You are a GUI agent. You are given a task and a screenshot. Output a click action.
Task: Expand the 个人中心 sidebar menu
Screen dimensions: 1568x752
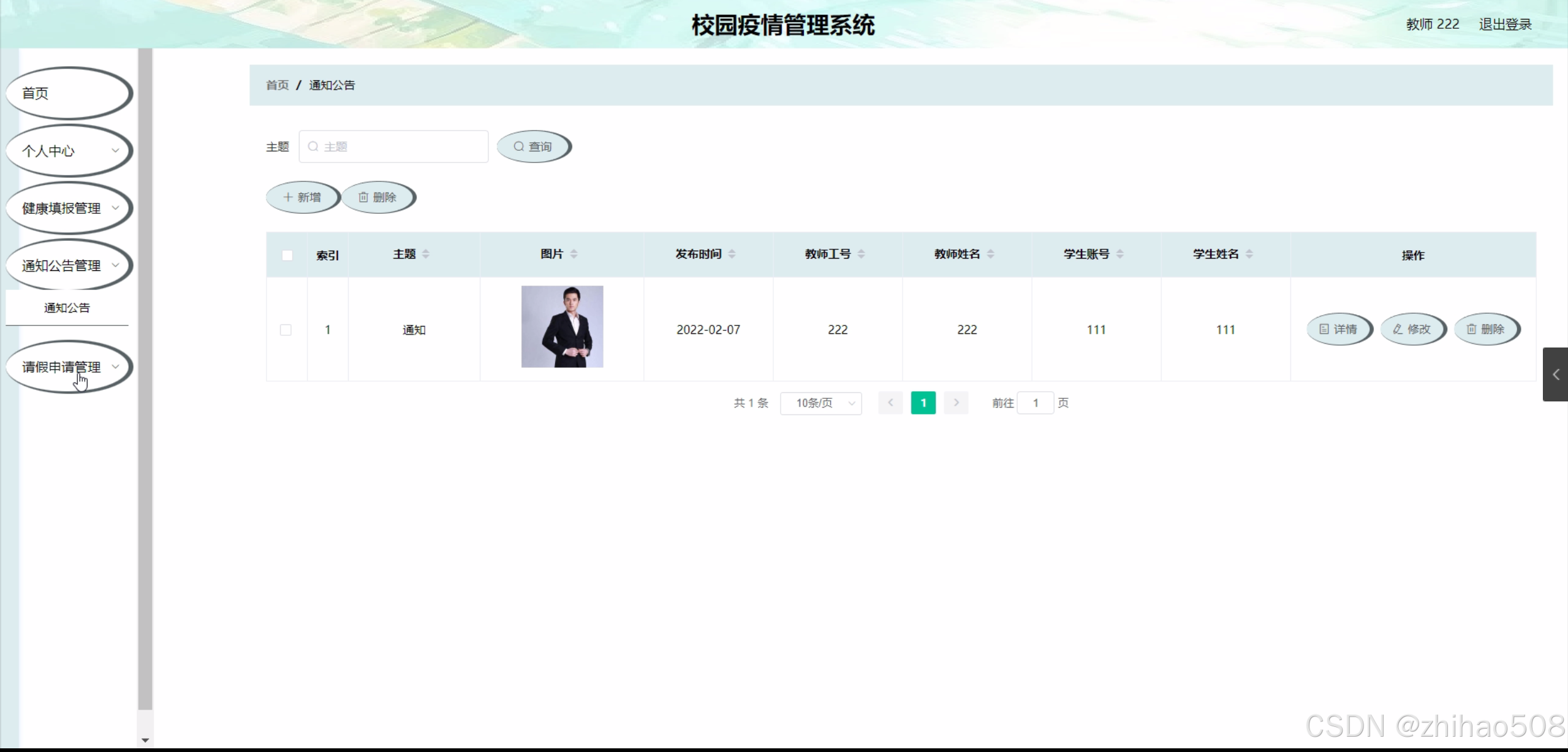[67, 151]
